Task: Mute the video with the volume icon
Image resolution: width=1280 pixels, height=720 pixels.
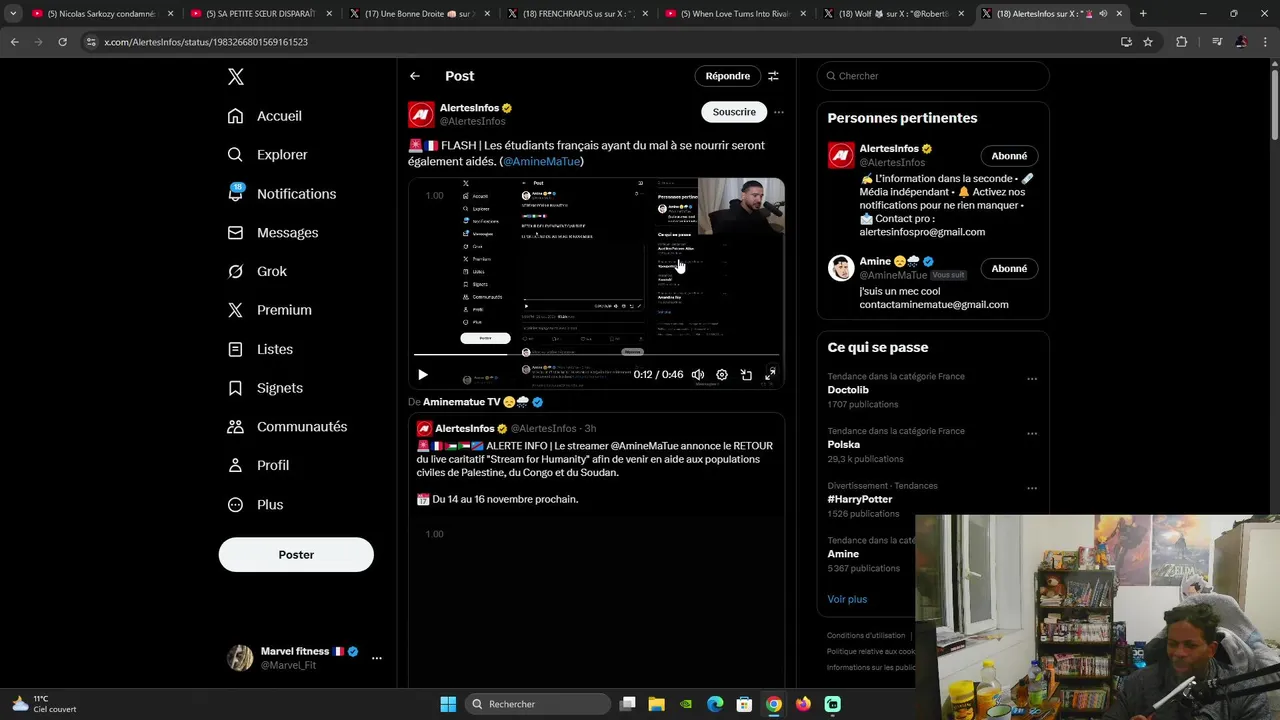Action: 698,375
